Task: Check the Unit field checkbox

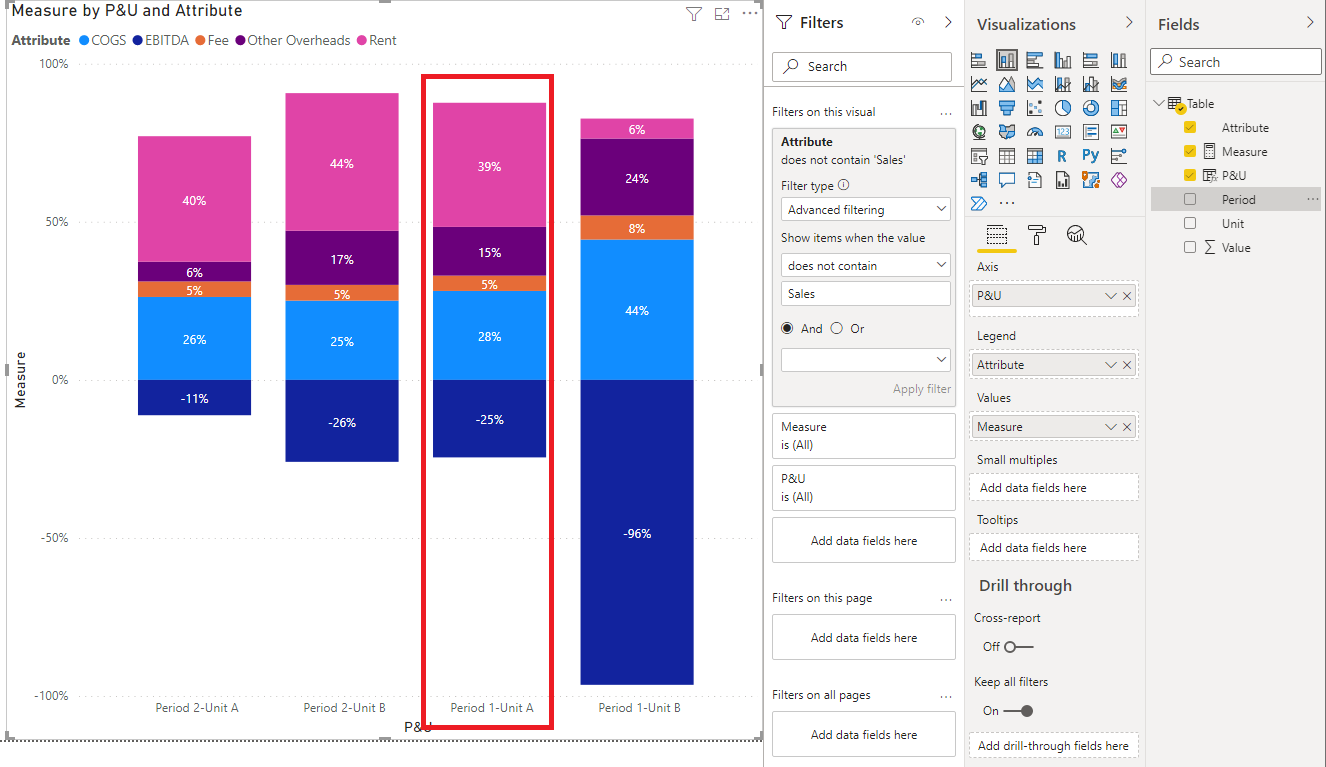Action: [1190, 223]
